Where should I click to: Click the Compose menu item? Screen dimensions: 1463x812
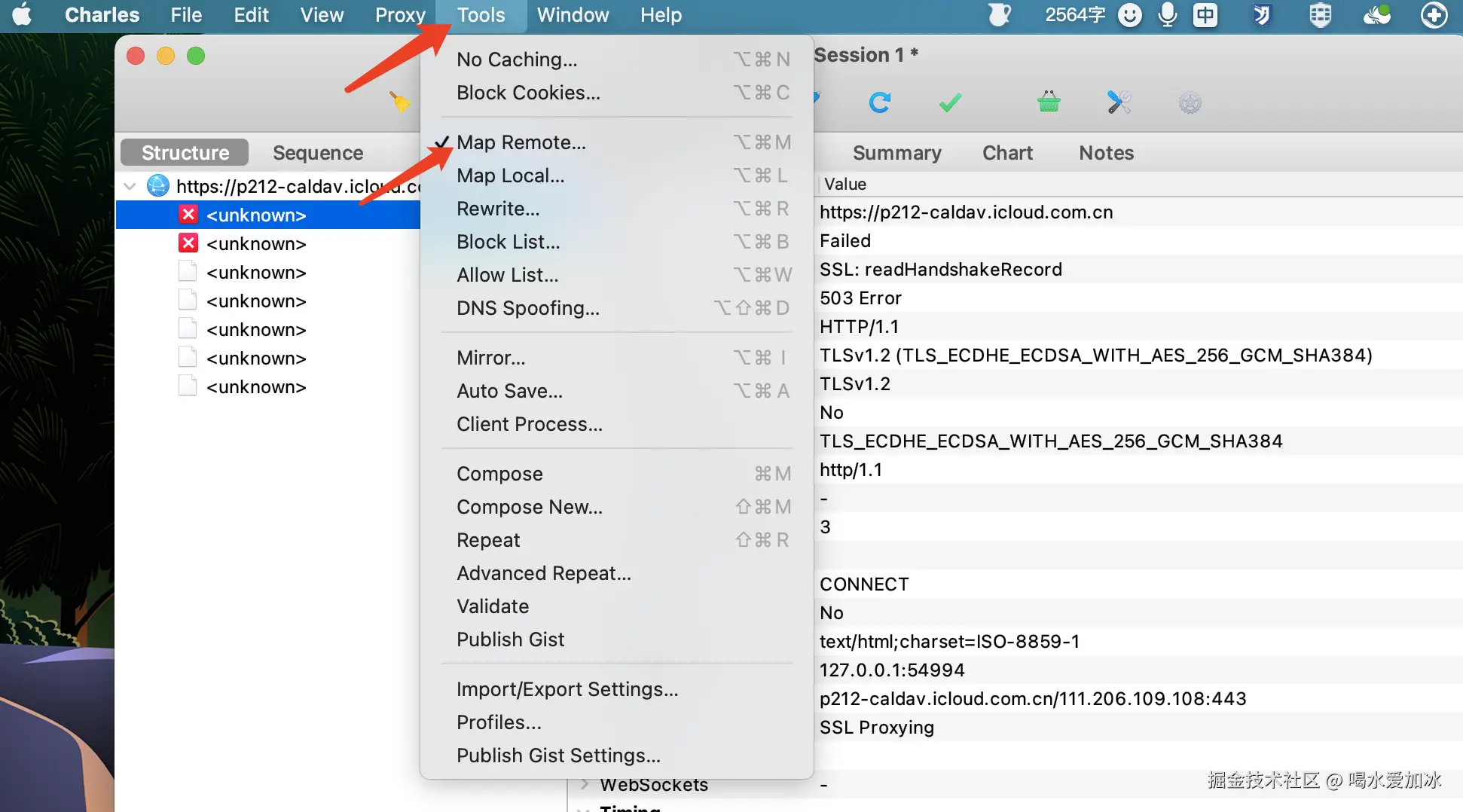pyautogui.click(x=616, y=474)
